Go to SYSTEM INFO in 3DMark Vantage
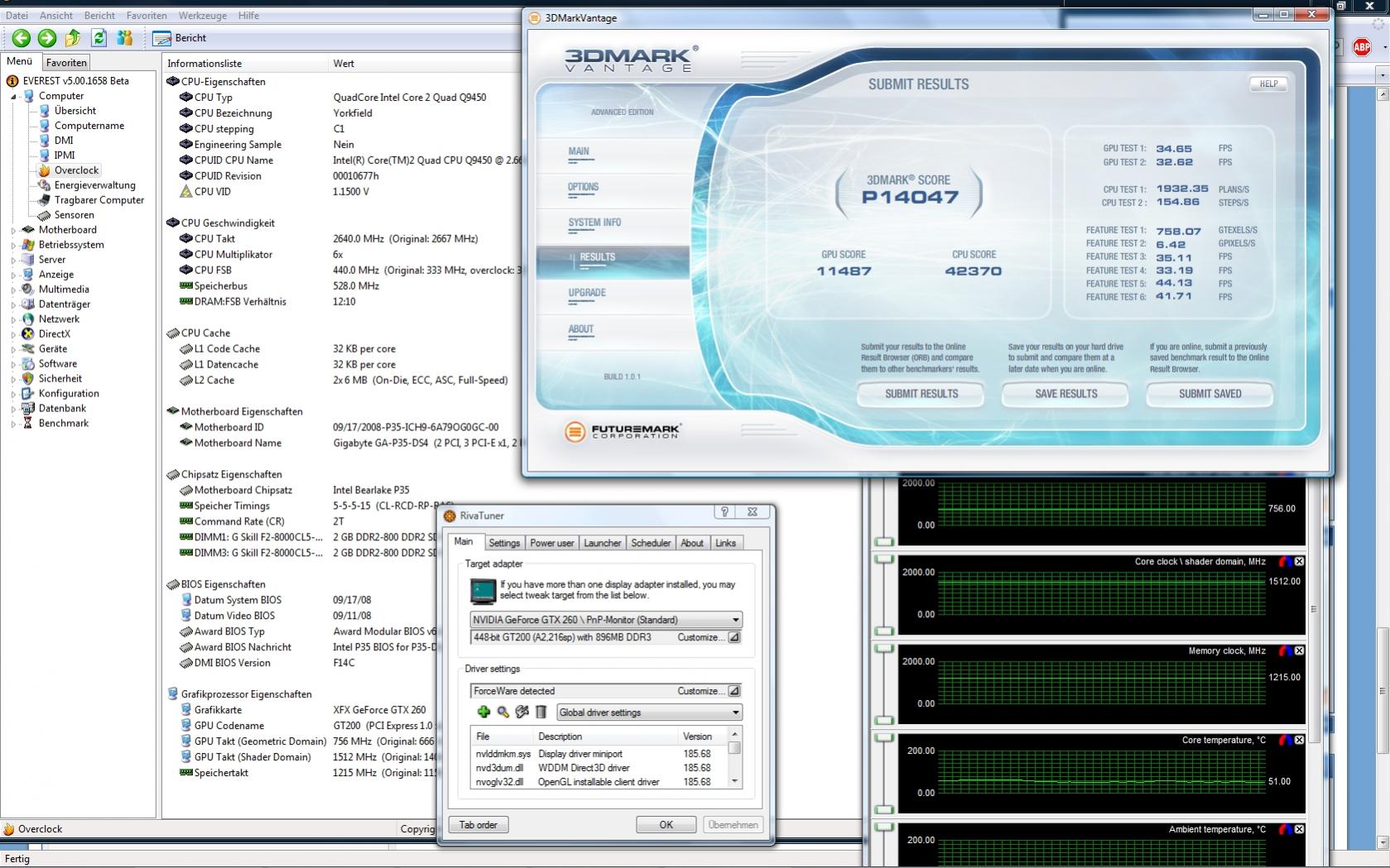 pyautogui.click(x=594, y=223)
